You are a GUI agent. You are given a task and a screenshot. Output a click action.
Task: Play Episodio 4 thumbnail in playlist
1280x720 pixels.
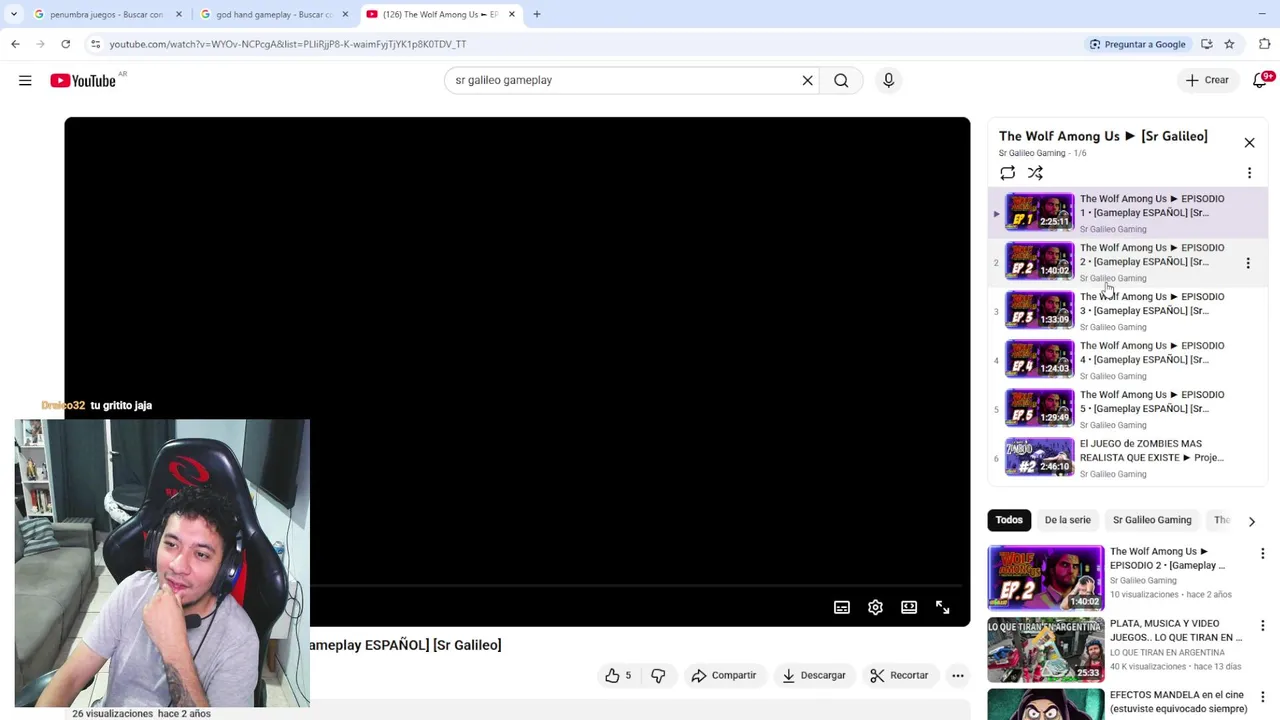[1040, 359]
